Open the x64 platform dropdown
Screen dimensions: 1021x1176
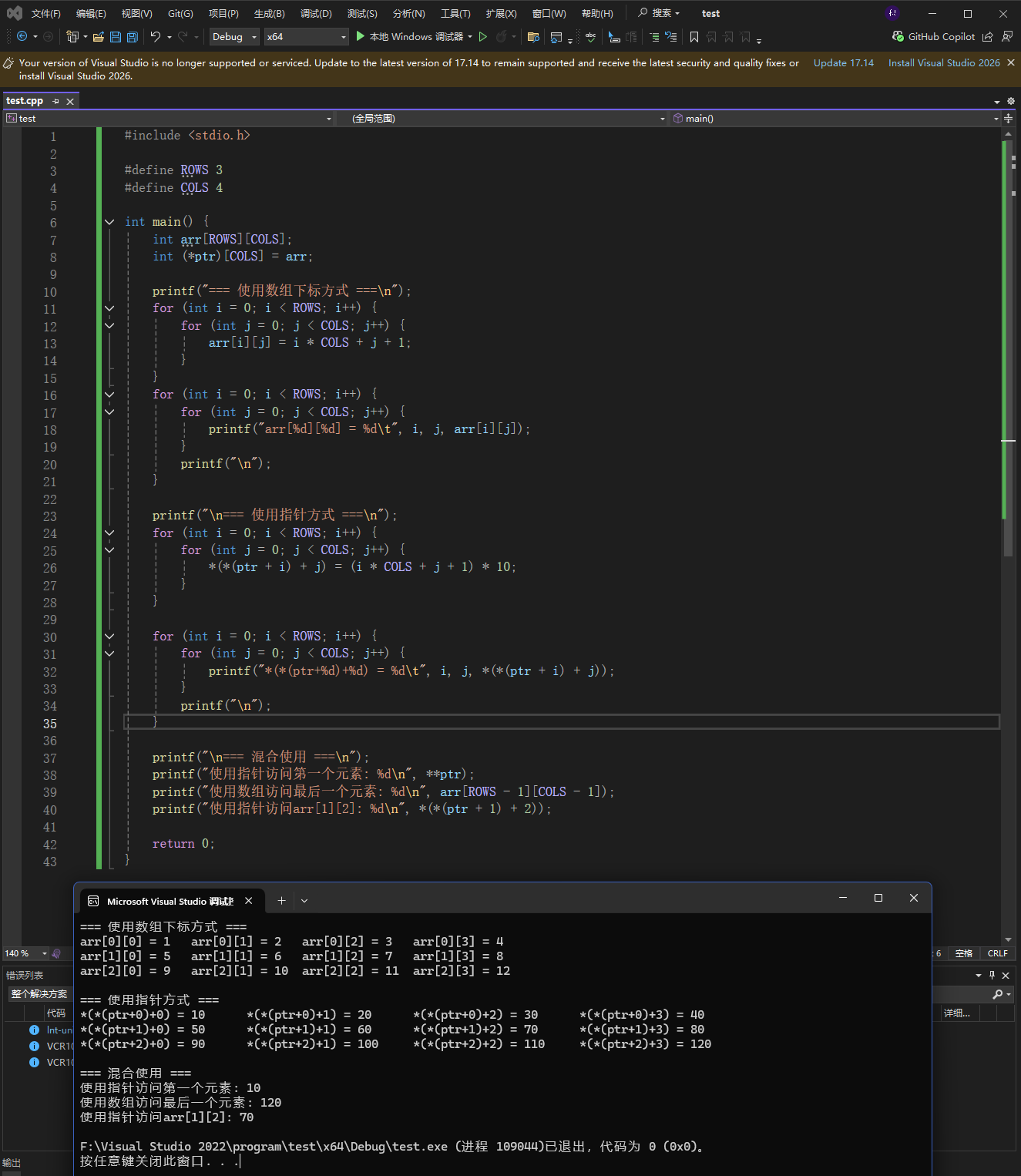pyautogui.click(x=307, y=36)
